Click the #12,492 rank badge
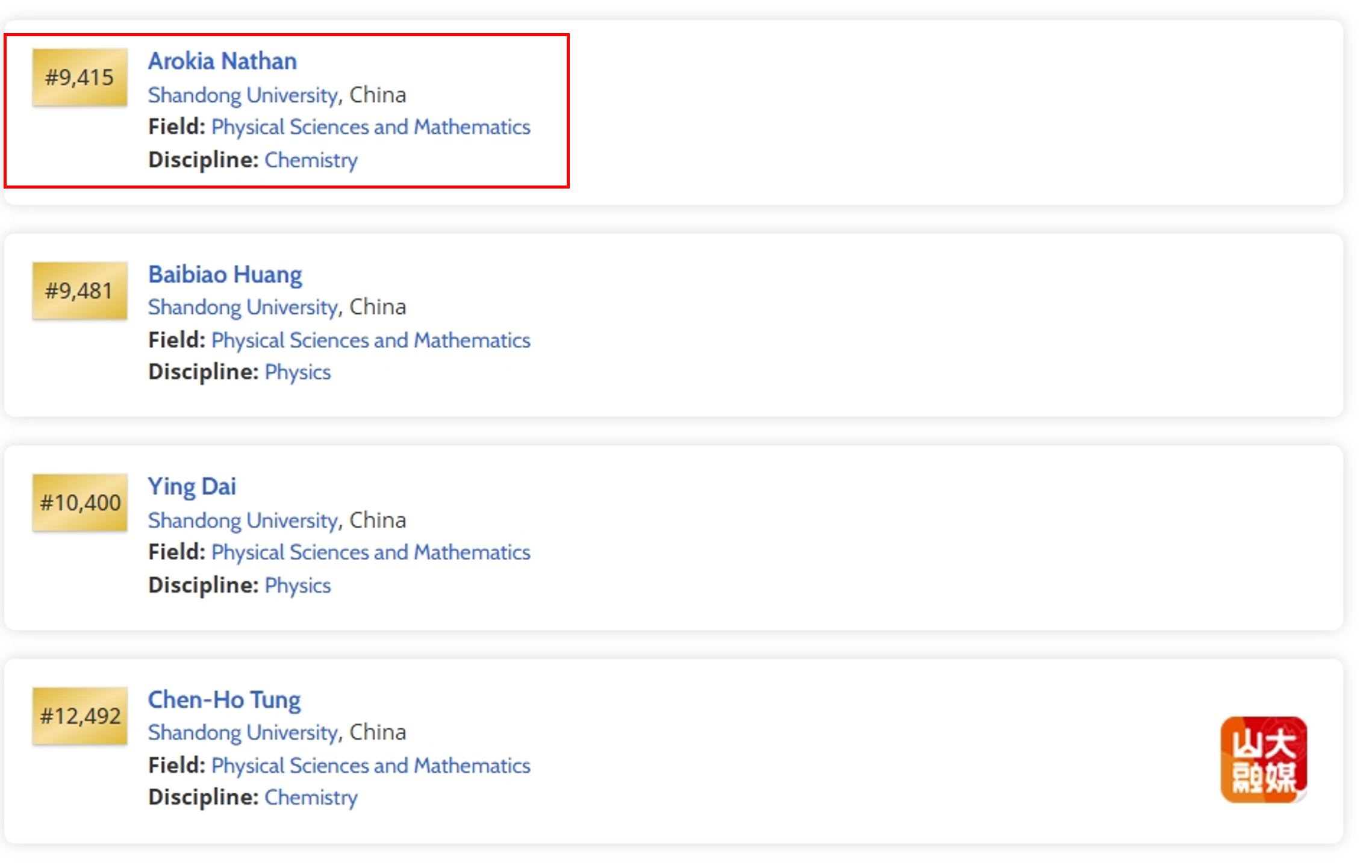Viewport: 1372px width, 868px height. [x=80, y=716]
